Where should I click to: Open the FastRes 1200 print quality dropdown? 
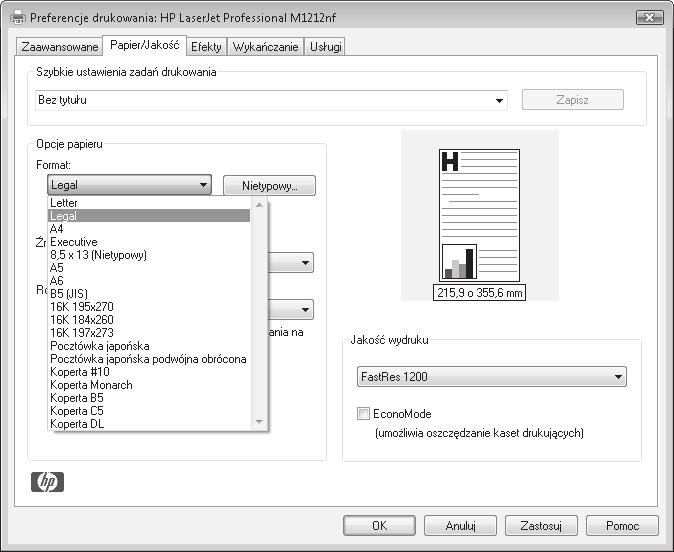click(492, 377)
